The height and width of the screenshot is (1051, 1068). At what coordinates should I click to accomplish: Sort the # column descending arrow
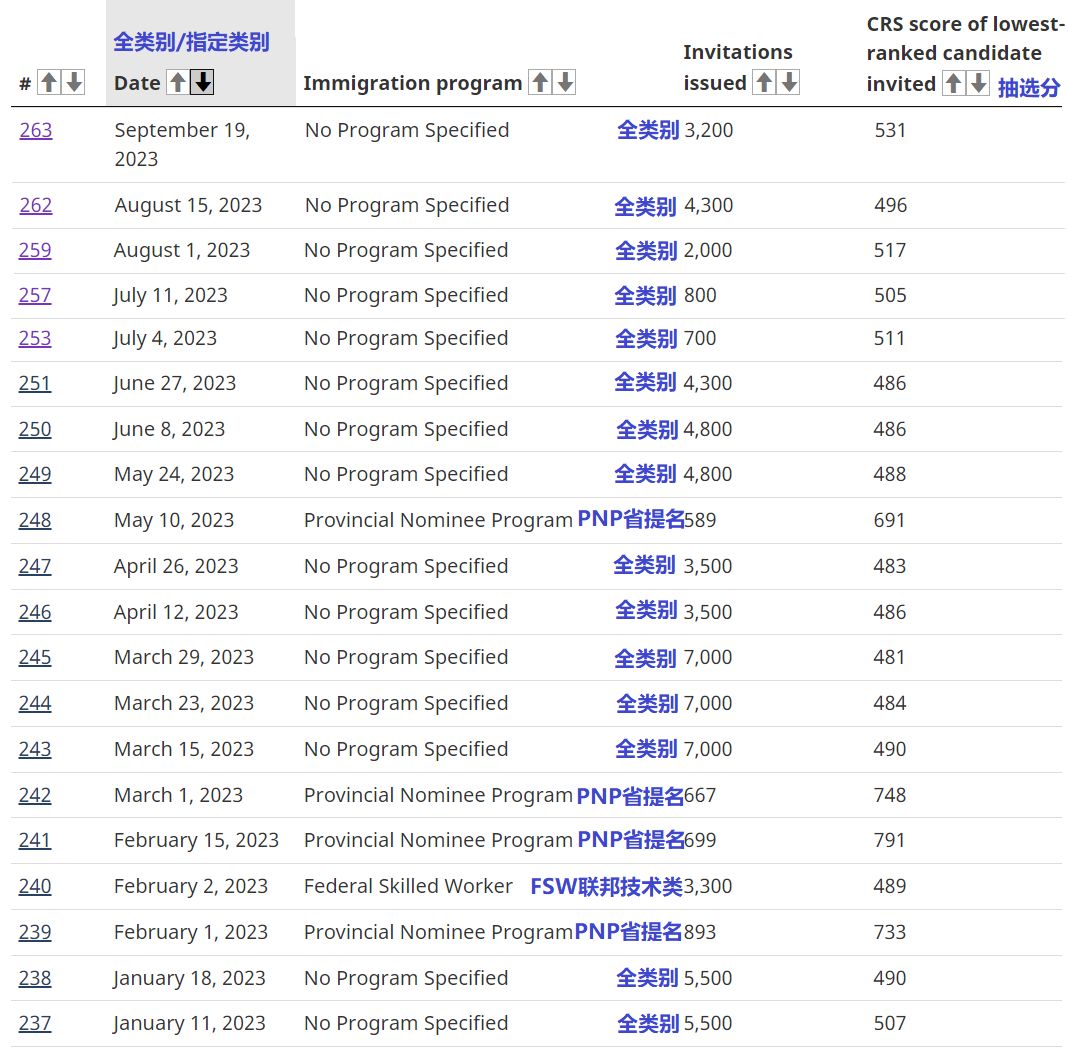pyautogui.click(x=74, y=82)
